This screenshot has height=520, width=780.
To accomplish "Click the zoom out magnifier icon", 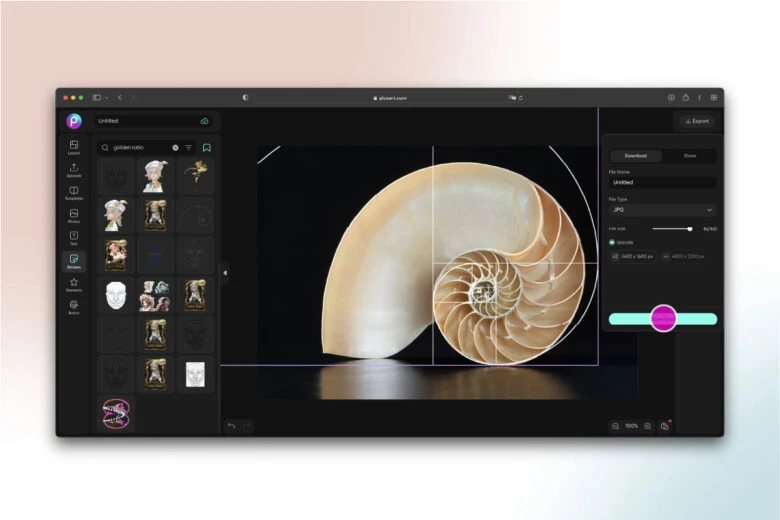I will tap(616, 426).
